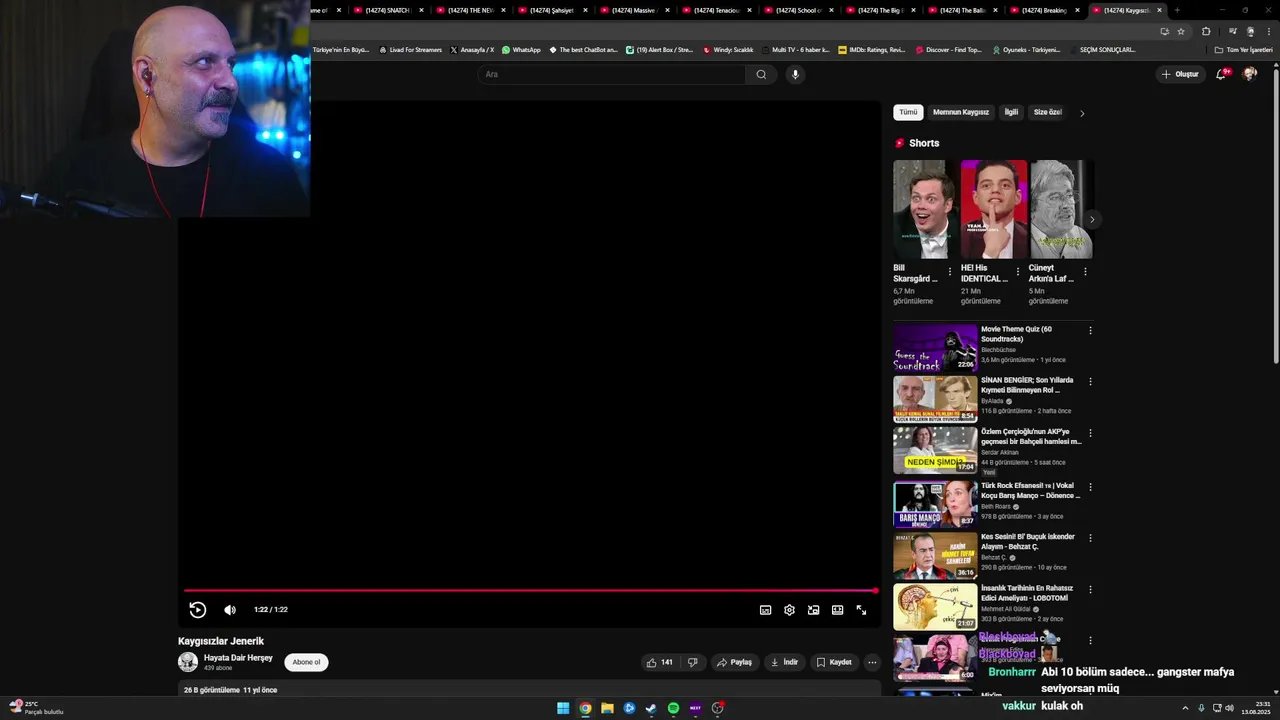This screenshot has height=720, width=1280.
Task: Open options for Movie Theme Quiz video
Action: pyautogui.click(x=1090, y=330)
